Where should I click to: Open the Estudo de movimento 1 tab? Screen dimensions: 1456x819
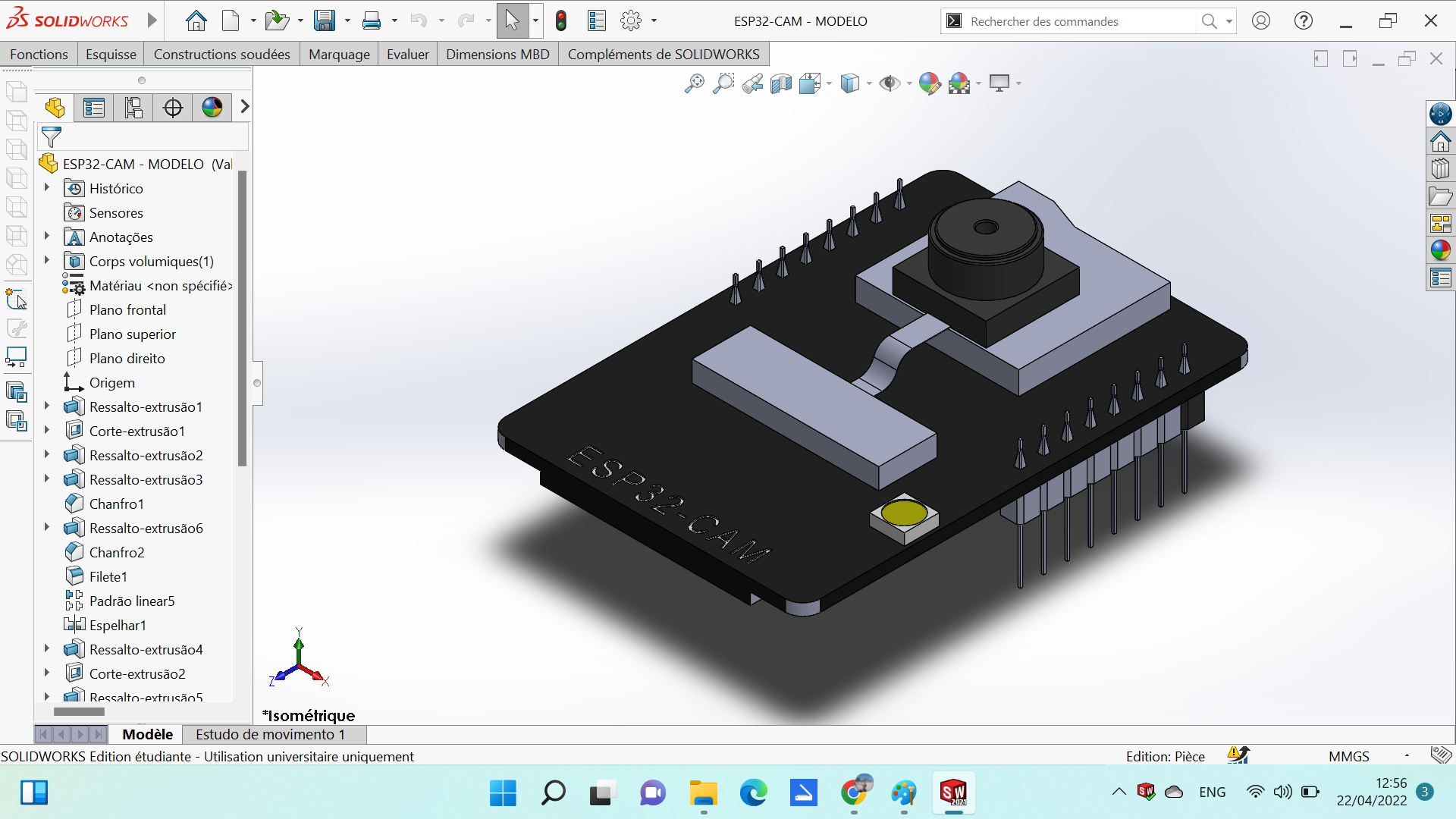[271, 734]
